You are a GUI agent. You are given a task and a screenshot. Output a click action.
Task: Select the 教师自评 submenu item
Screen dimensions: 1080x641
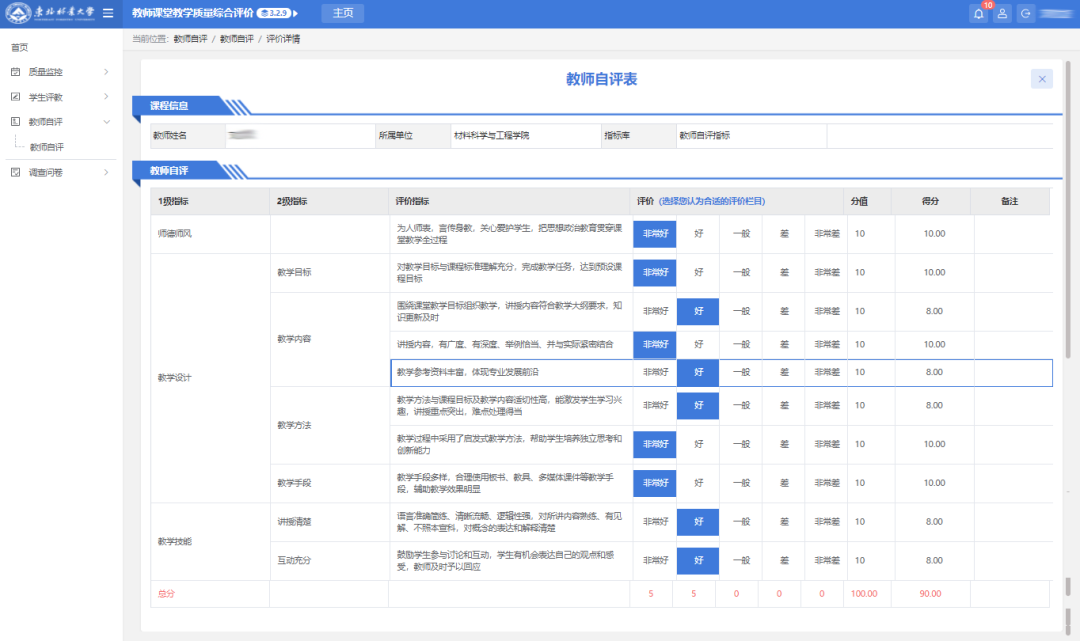(46, 147)
